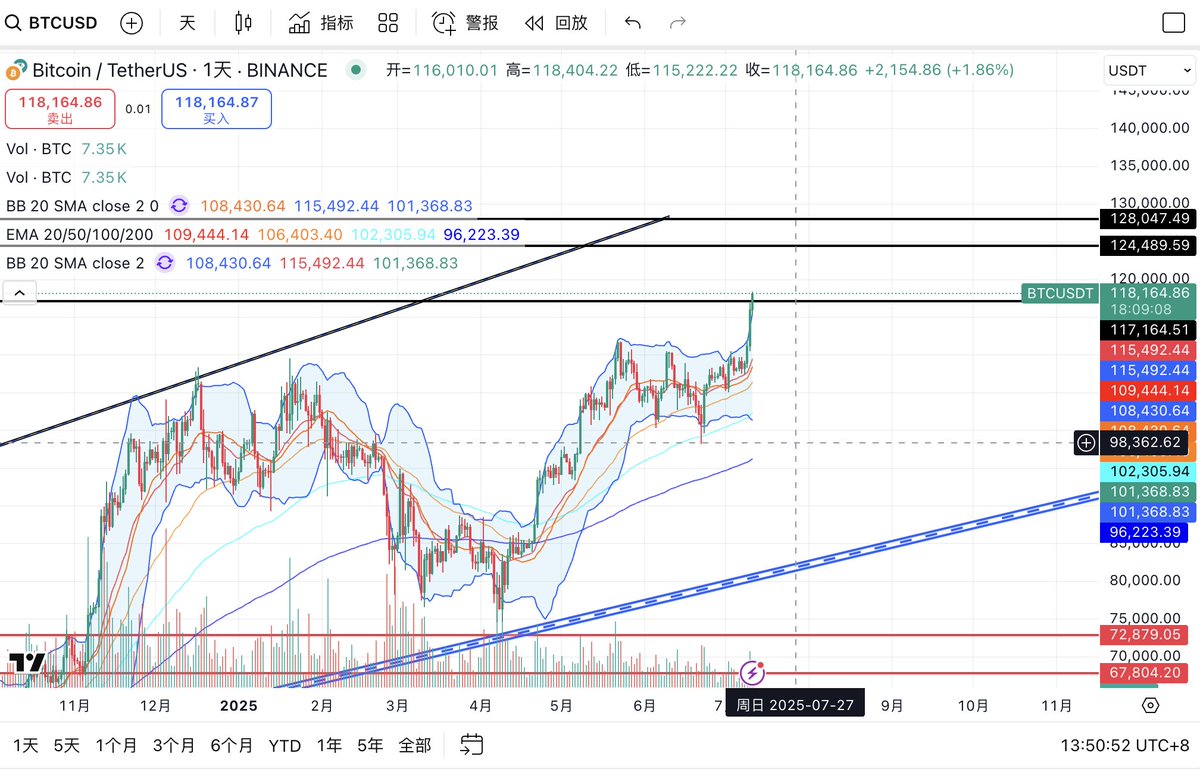Set range to 6个月

click(x=231, y=745)
